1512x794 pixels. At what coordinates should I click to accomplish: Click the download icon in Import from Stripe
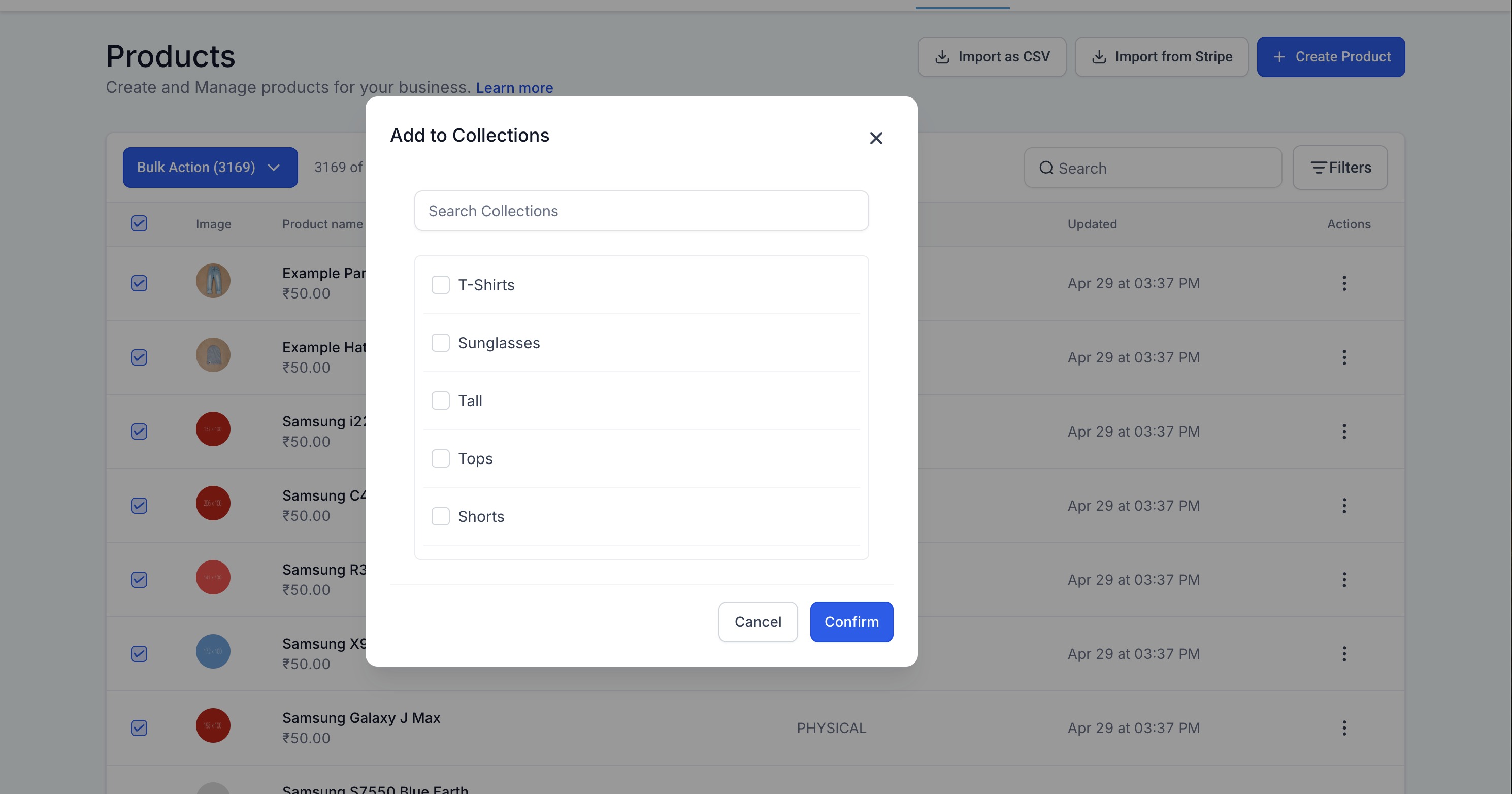(1099, 57)
